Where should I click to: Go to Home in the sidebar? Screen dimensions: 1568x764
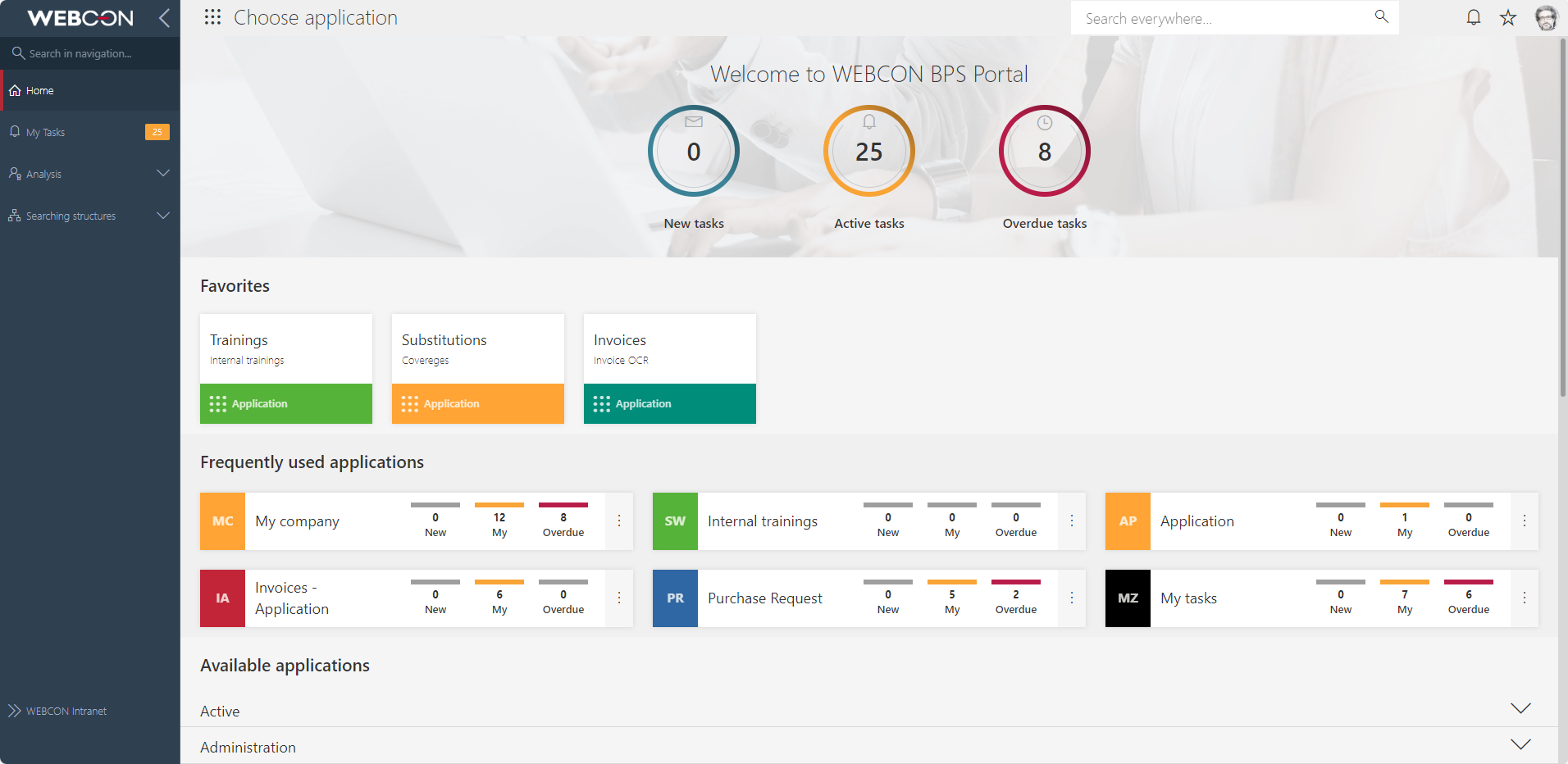pyautogui.click(x=90, y=90)
